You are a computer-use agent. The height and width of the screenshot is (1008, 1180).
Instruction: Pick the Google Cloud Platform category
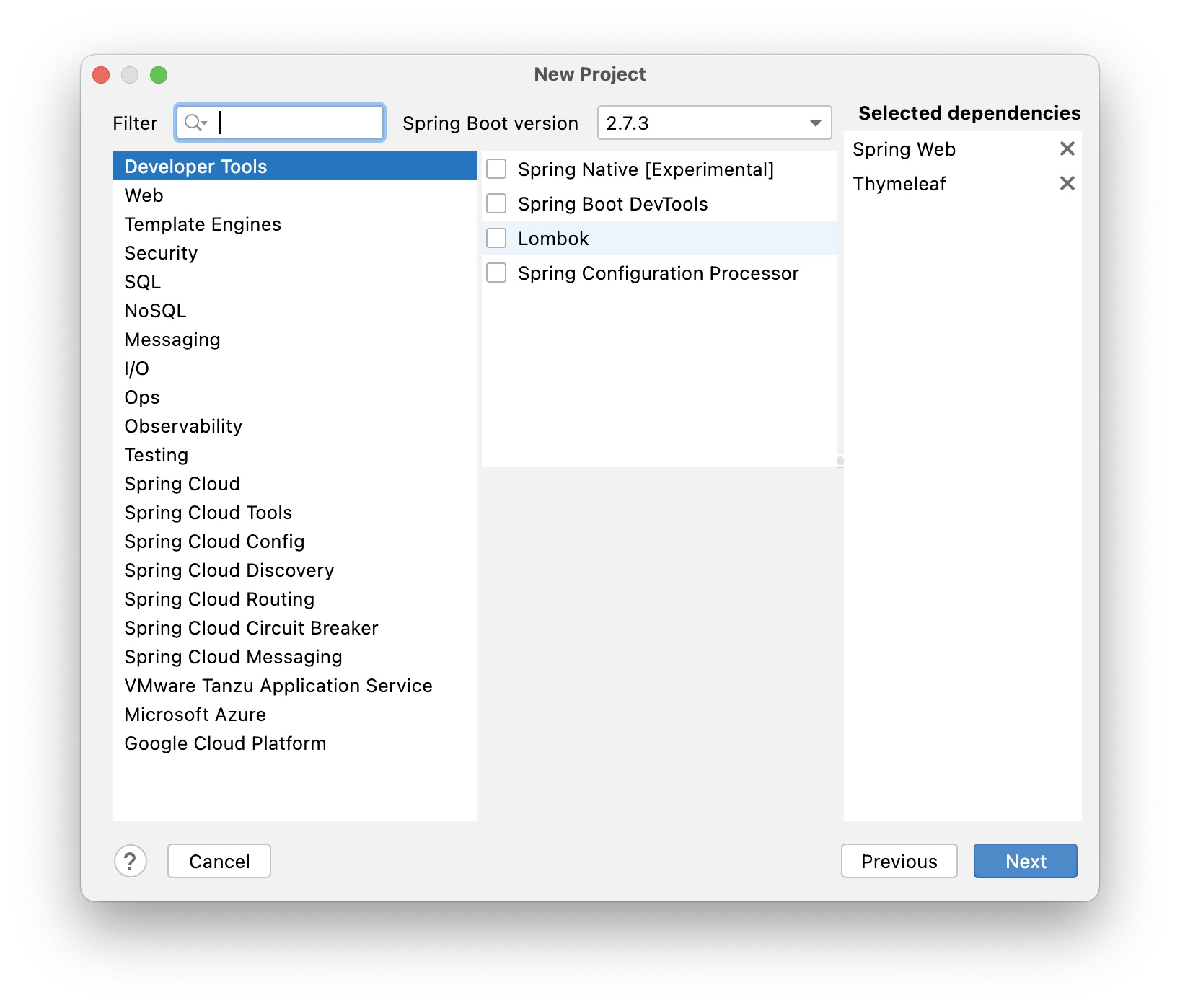pos(225,743)
